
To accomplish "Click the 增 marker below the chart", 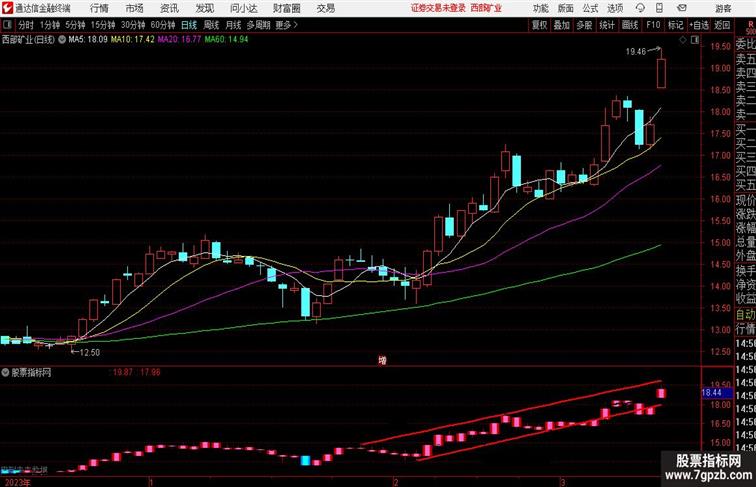I will (382, 360).
